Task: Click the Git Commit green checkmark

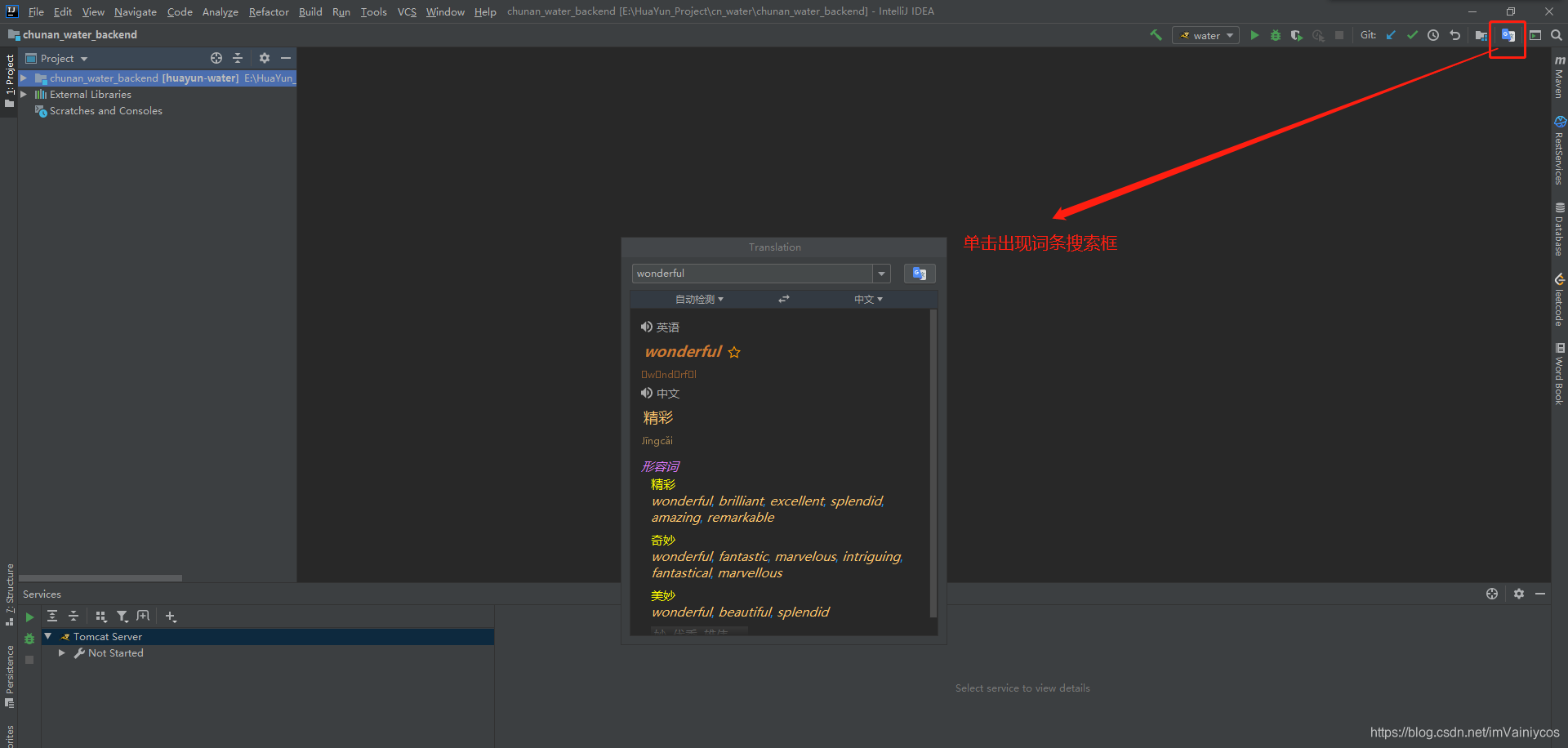Action: point(1412,35)
